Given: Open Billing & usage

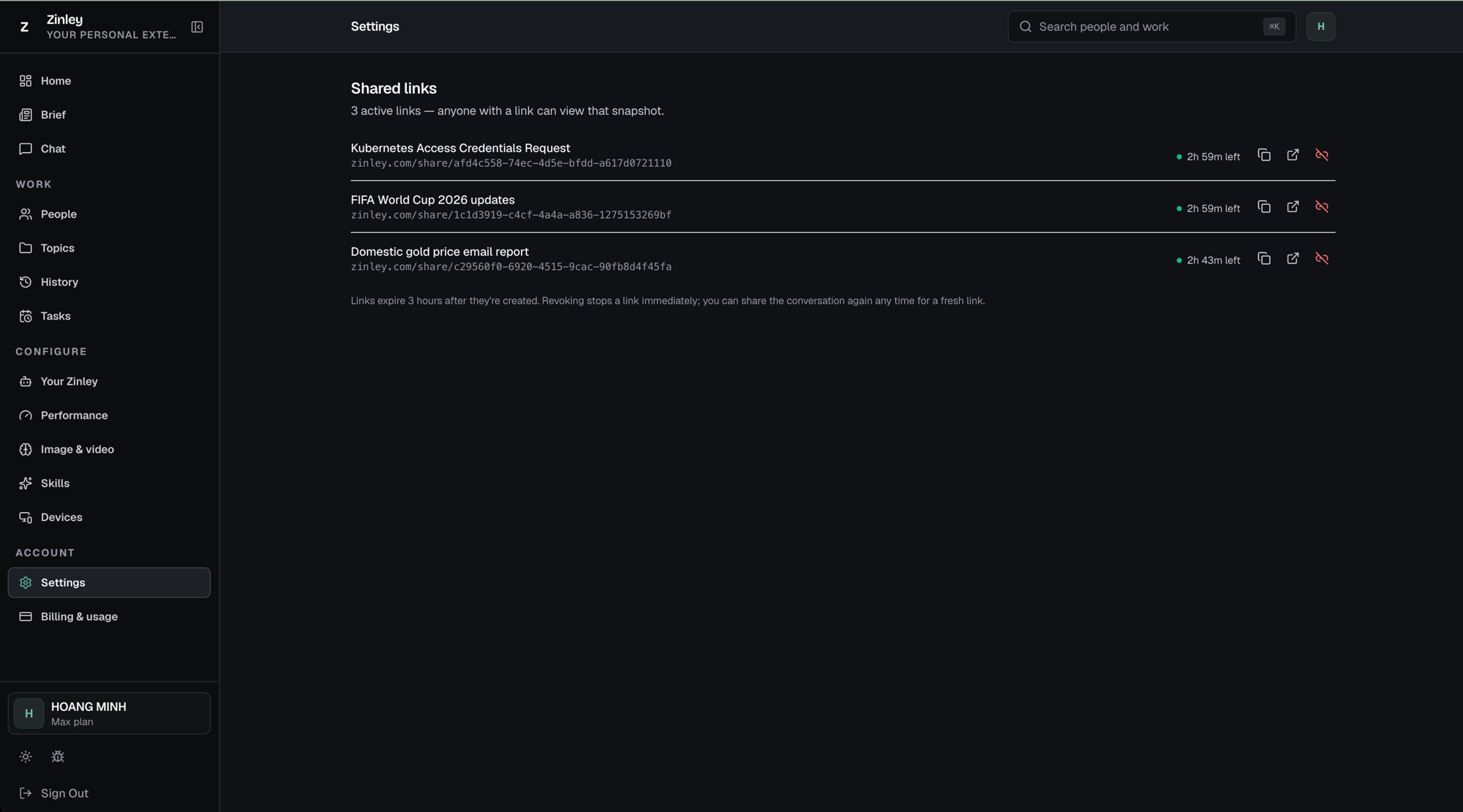Looking at the screenshot, I should pos(109,617).
